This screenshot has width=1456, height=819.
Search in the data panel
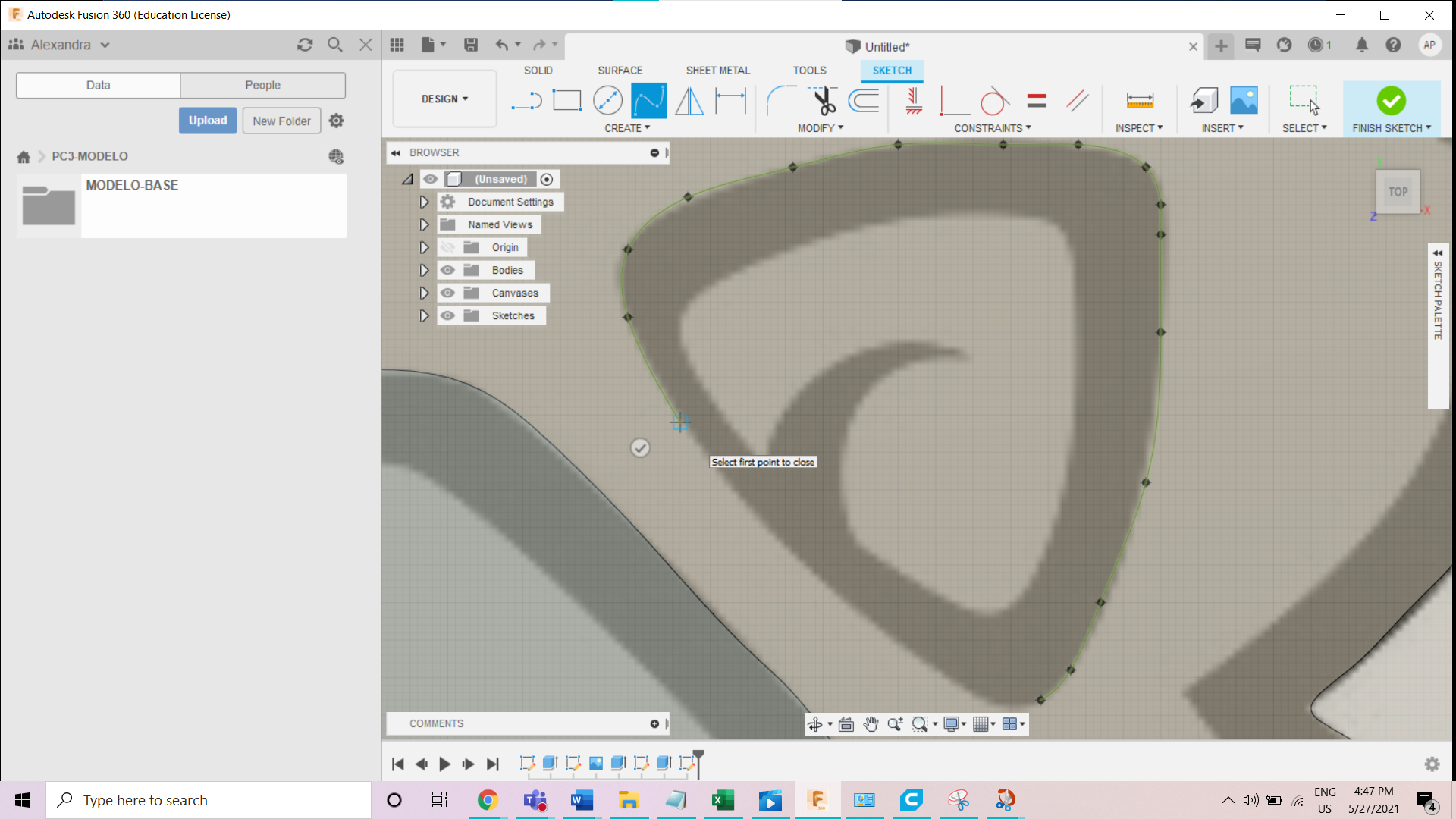(334, 45)
